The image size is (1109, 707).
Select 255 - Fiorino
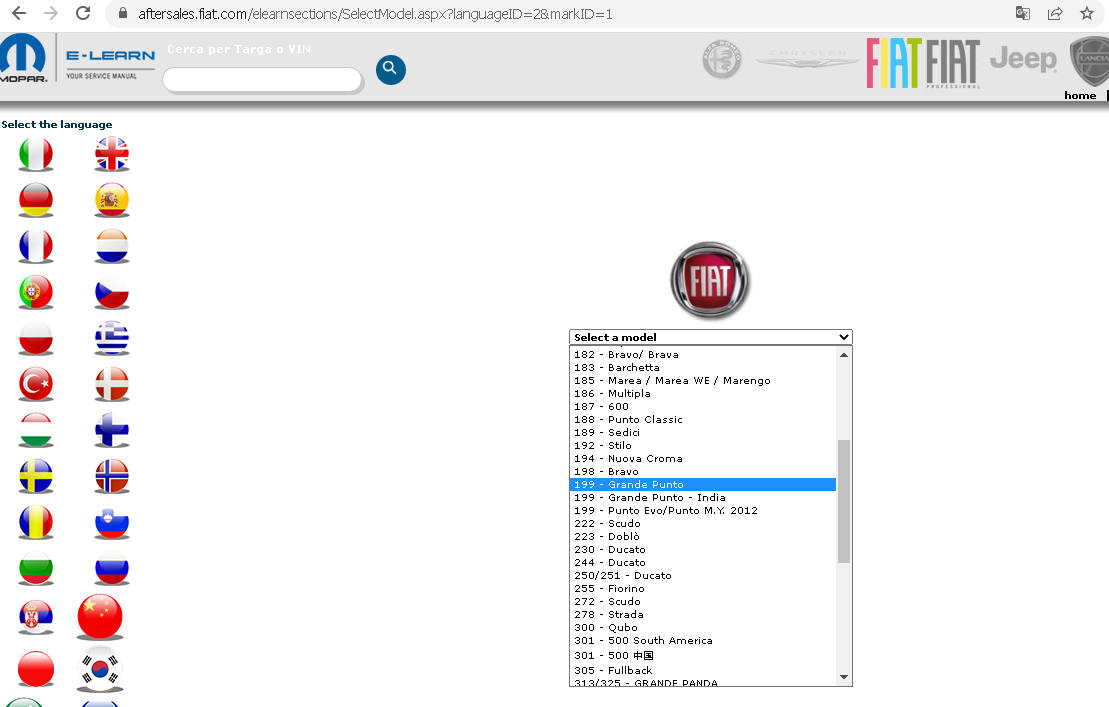pos(703,589)
